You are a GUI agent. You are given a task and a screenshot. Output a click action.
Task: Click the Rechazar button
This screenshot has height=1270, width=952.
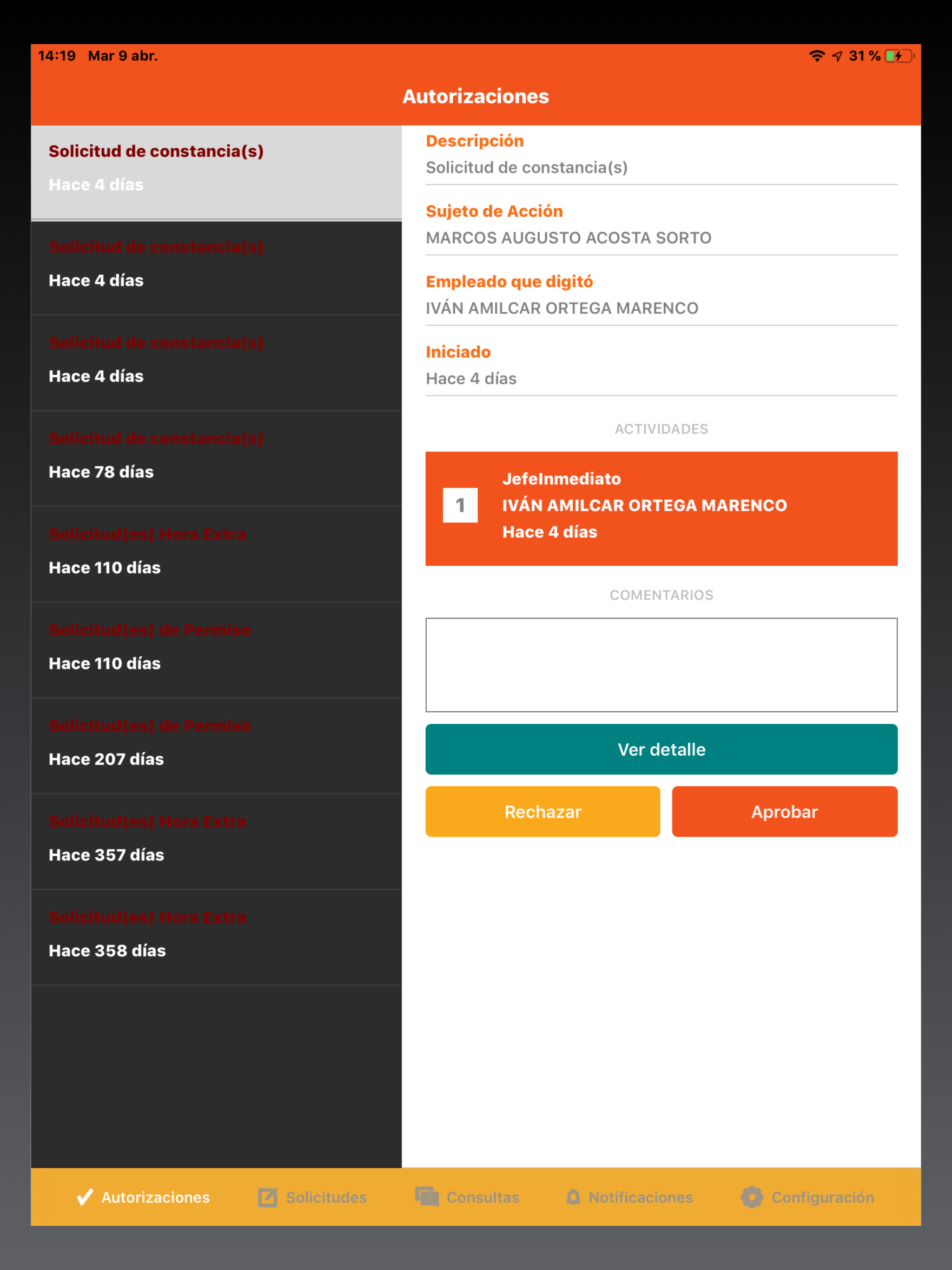542,811
